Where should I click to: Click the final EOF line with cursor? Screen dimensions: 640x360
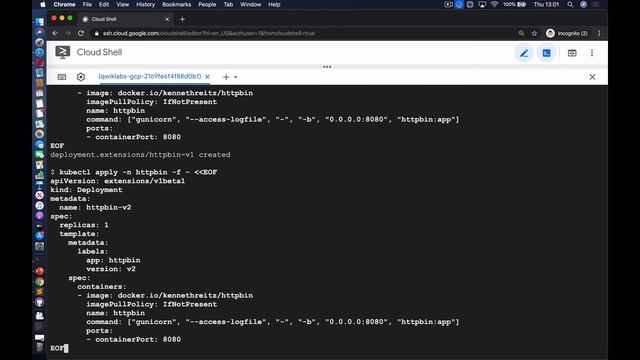[59, 348]
